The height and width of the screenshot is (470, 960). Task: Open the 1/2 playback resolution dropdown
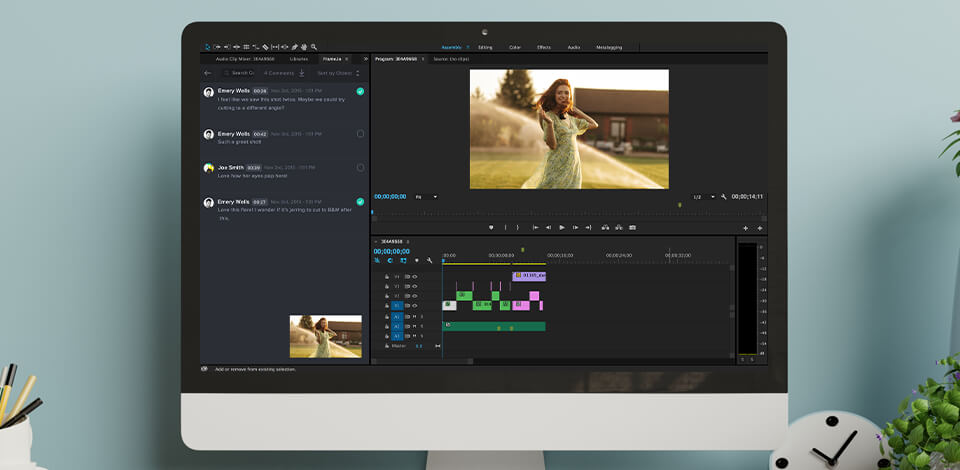coord(704,197)
